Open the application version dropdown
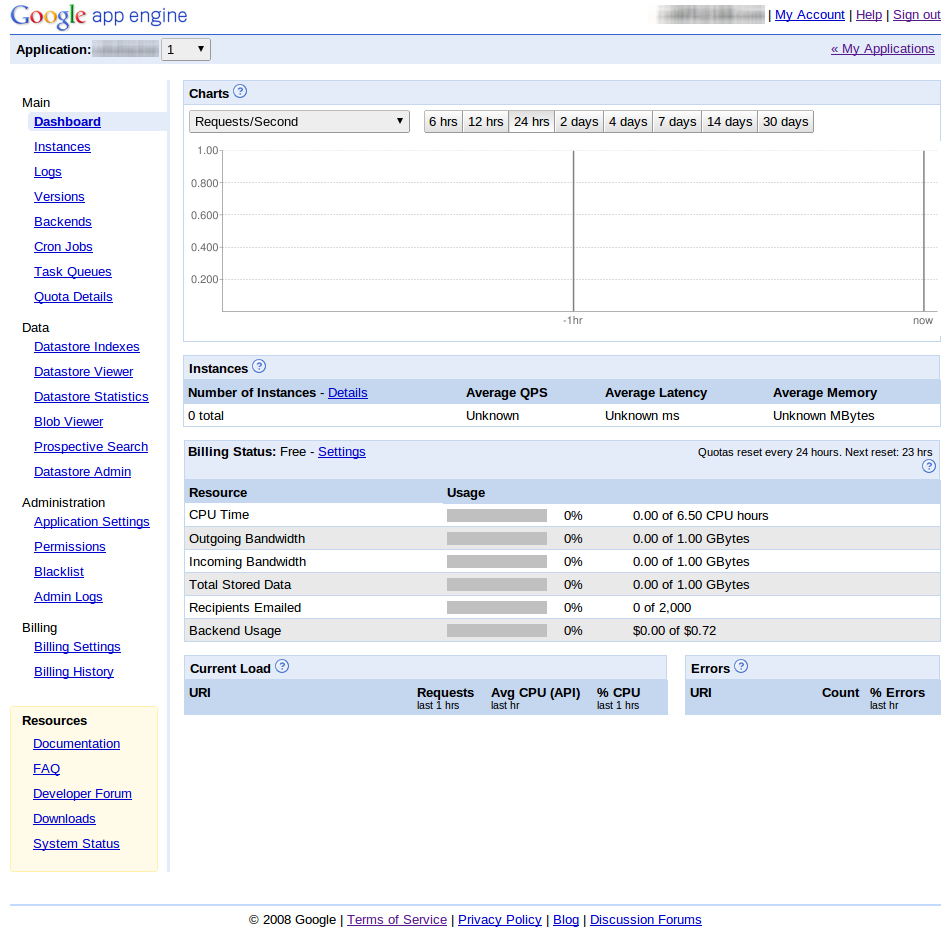The width and height of the screenshot is (951, 940). tap(186, 50)
